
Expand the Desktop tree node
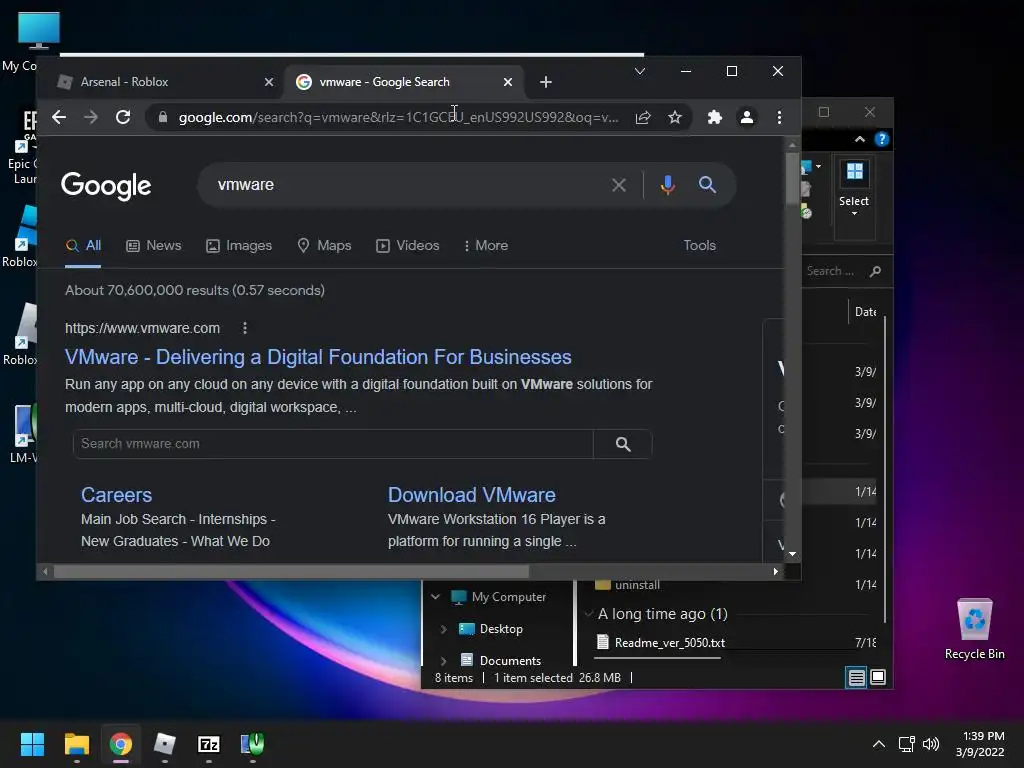click(x=443, y=629)
